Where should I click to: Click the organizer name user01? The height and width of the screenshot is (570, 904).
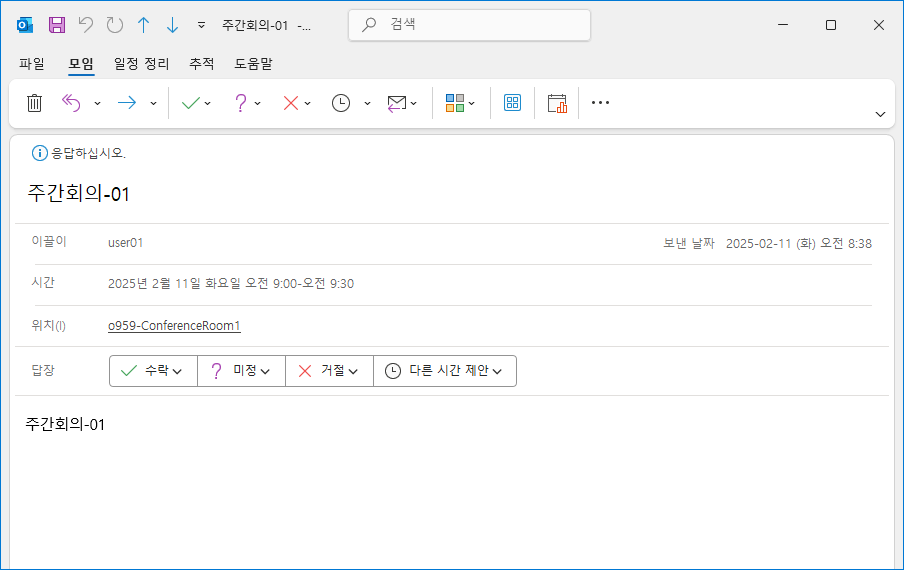tap(125, 243)
